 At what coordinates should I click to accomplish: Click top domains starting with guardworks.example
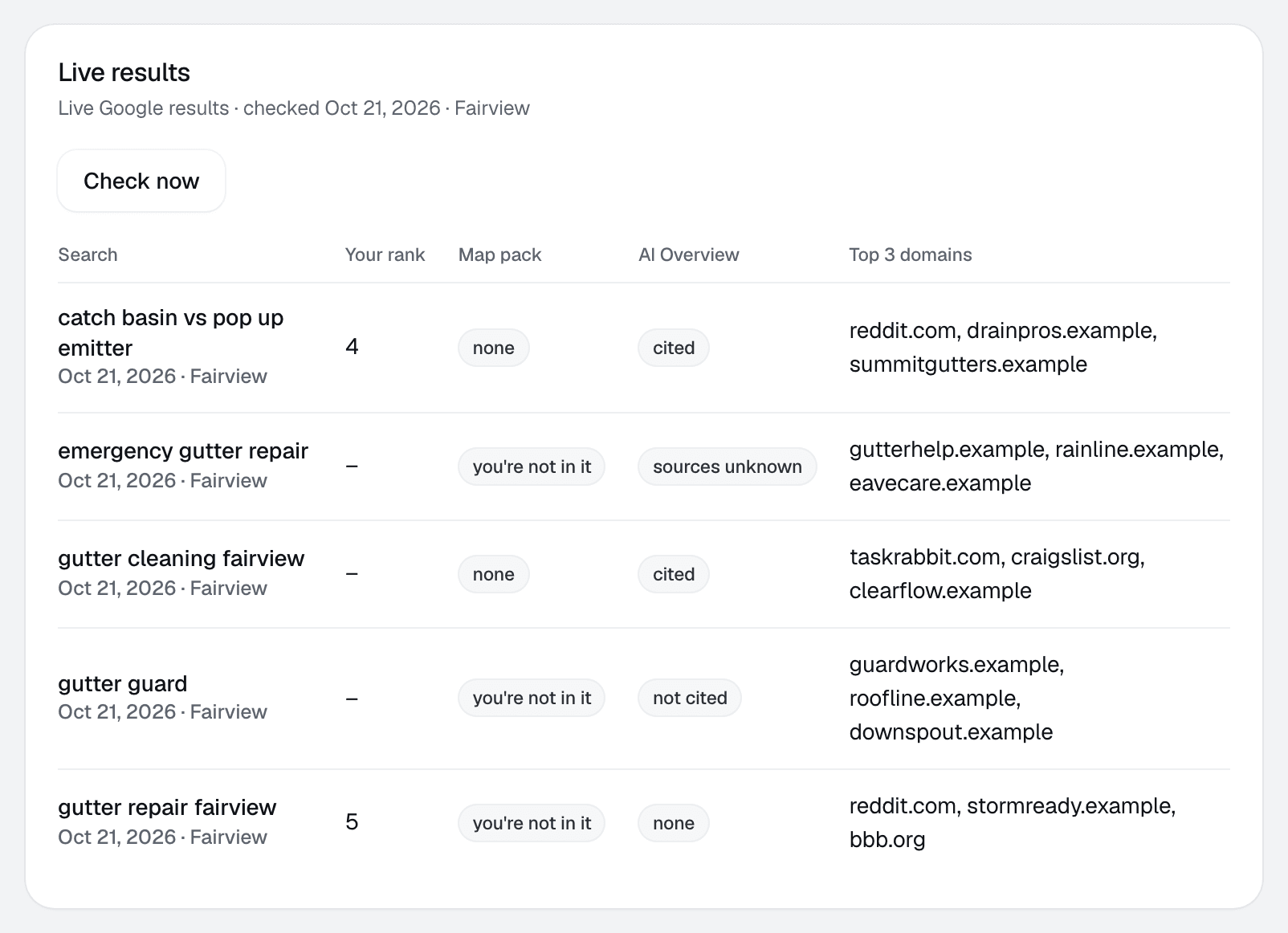956,699
